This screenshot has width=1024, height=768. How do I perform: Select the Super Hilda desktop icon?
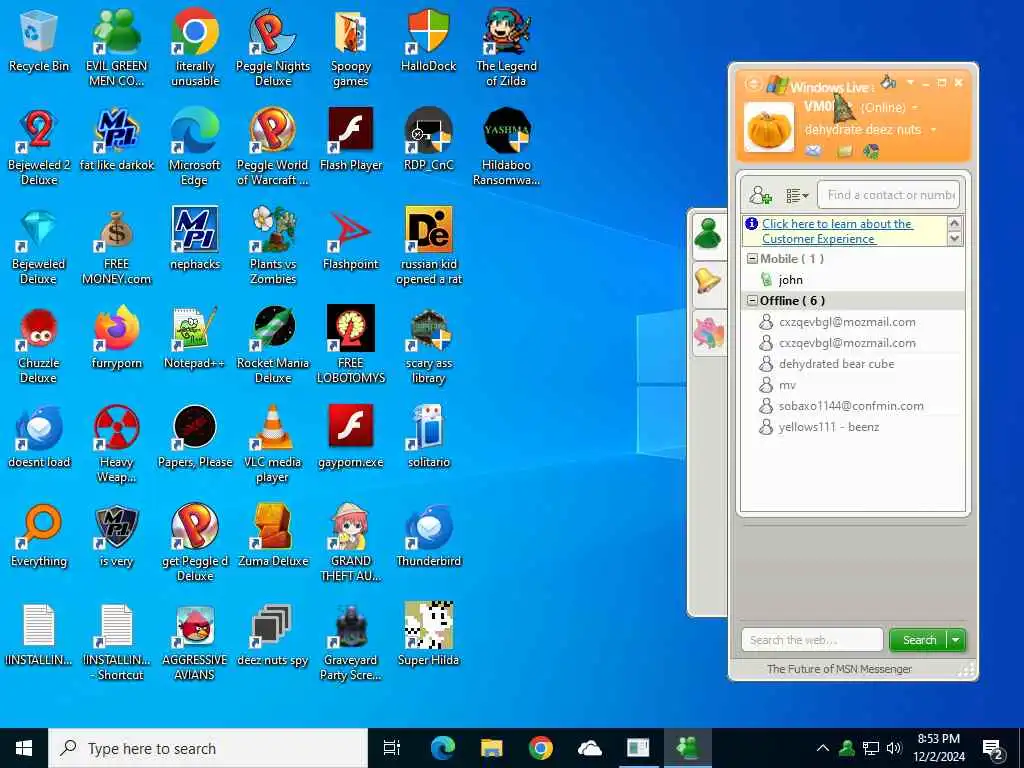pos(428,635)
